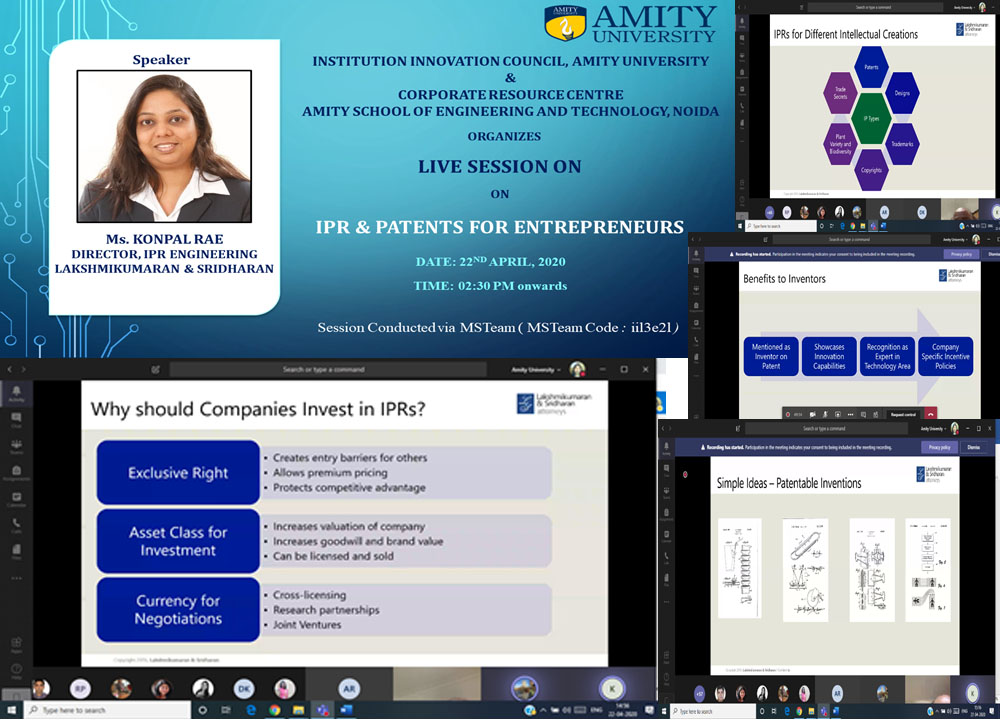Select AR participant avatar in Companies Invest window
This screenshot has width=1000, height=721.
349,688
